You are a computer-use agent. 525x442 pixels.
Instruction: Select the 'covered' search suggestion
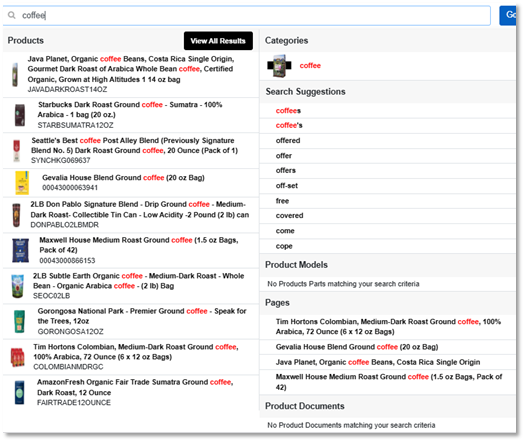coord(289,215)
